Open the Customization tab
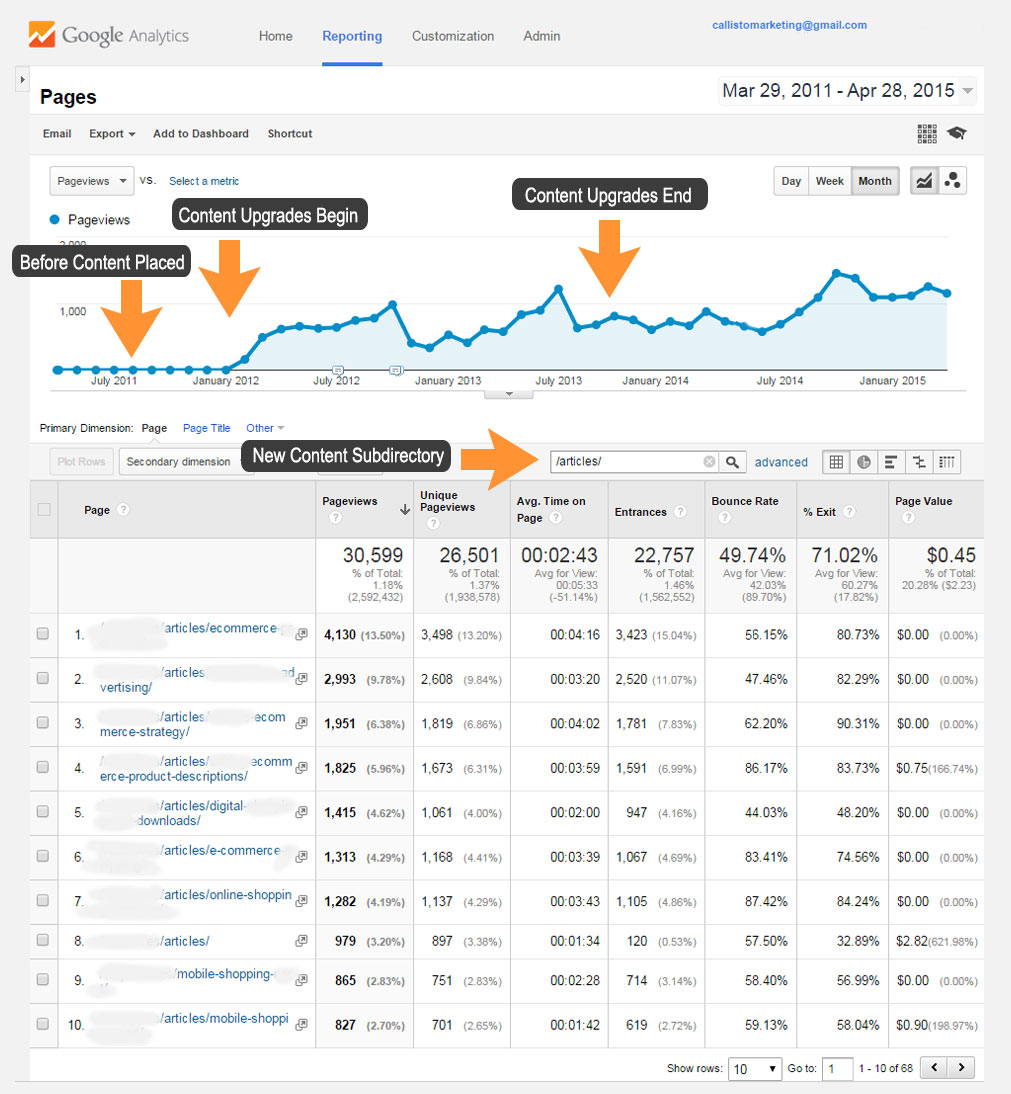The image size is (1011, 1094). click(x=452, y=36)
